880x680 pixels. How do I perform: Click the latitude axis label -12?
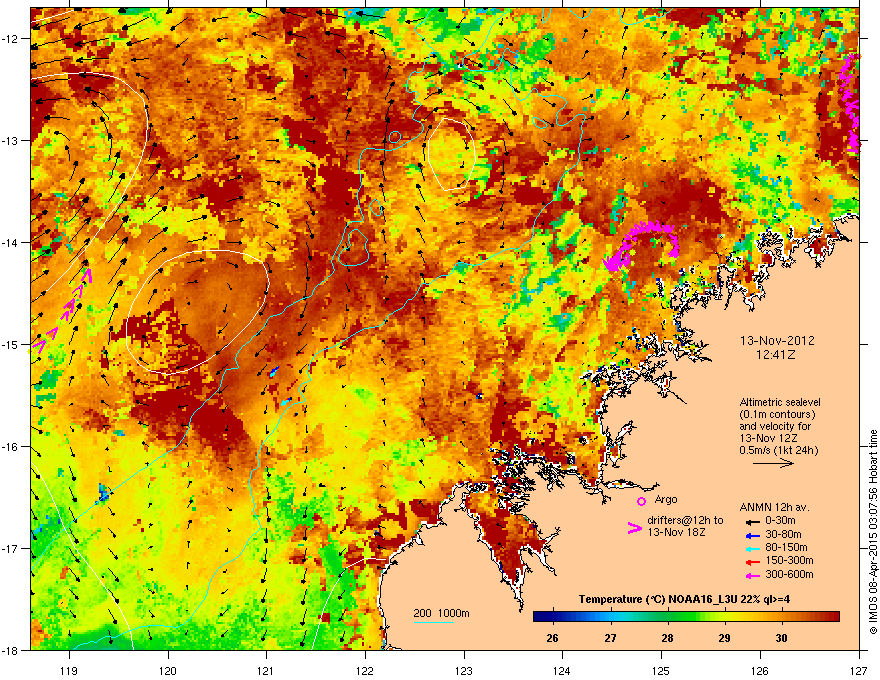[x=11, y=39]
